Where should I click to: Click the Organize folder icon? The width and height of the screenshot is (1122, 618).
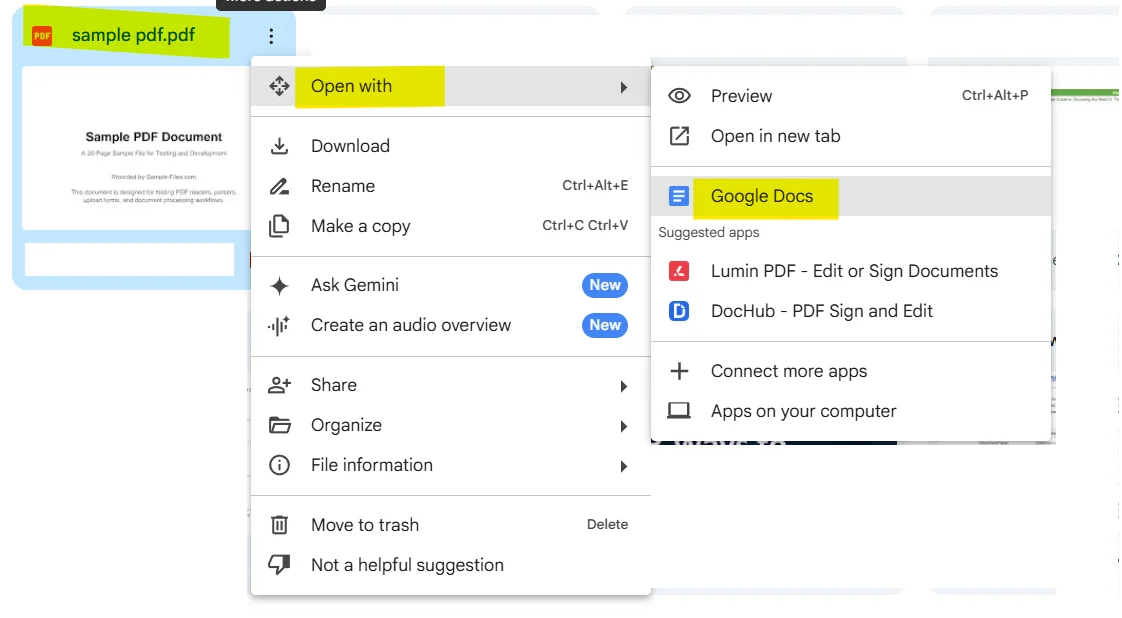coord(279,425)
